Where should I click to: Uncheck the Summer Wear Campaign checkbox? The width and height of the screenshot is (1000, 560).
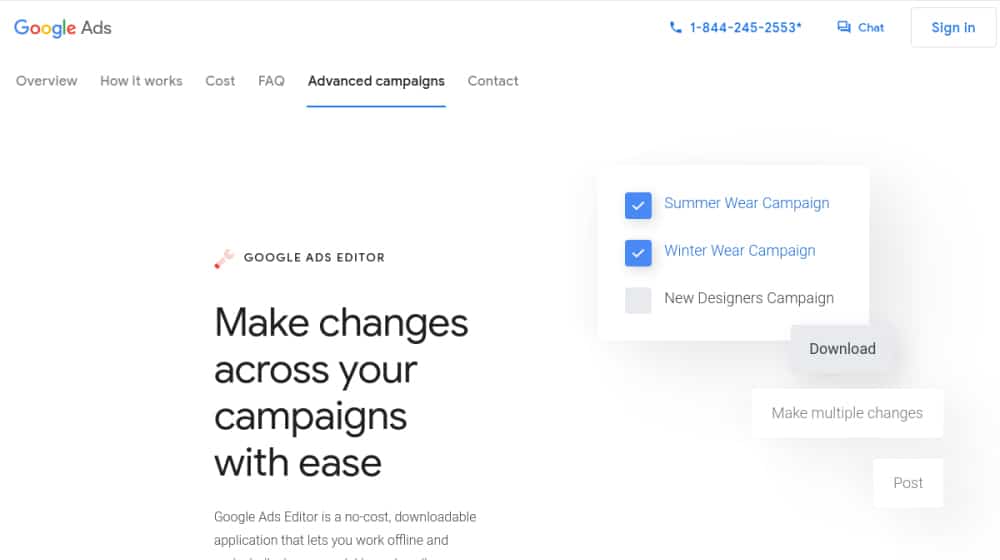(638, 205)
